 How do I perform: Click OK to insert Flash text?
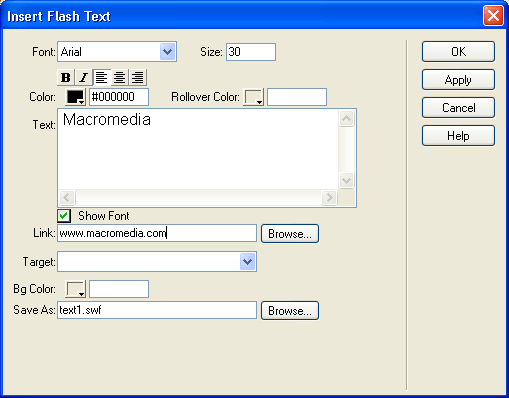click(x=458, y=52)
